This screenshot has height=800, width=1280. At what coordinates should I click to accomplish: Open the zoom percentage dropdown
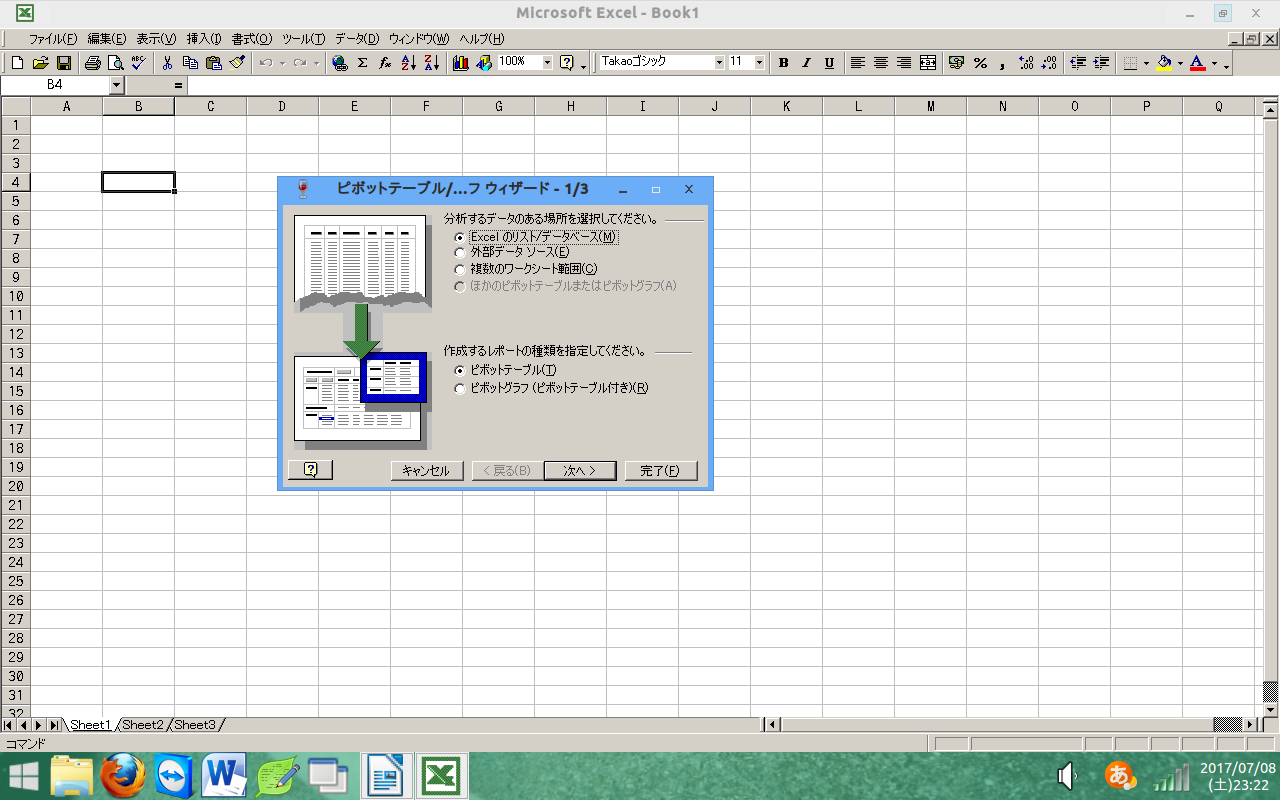pos(547,63)
